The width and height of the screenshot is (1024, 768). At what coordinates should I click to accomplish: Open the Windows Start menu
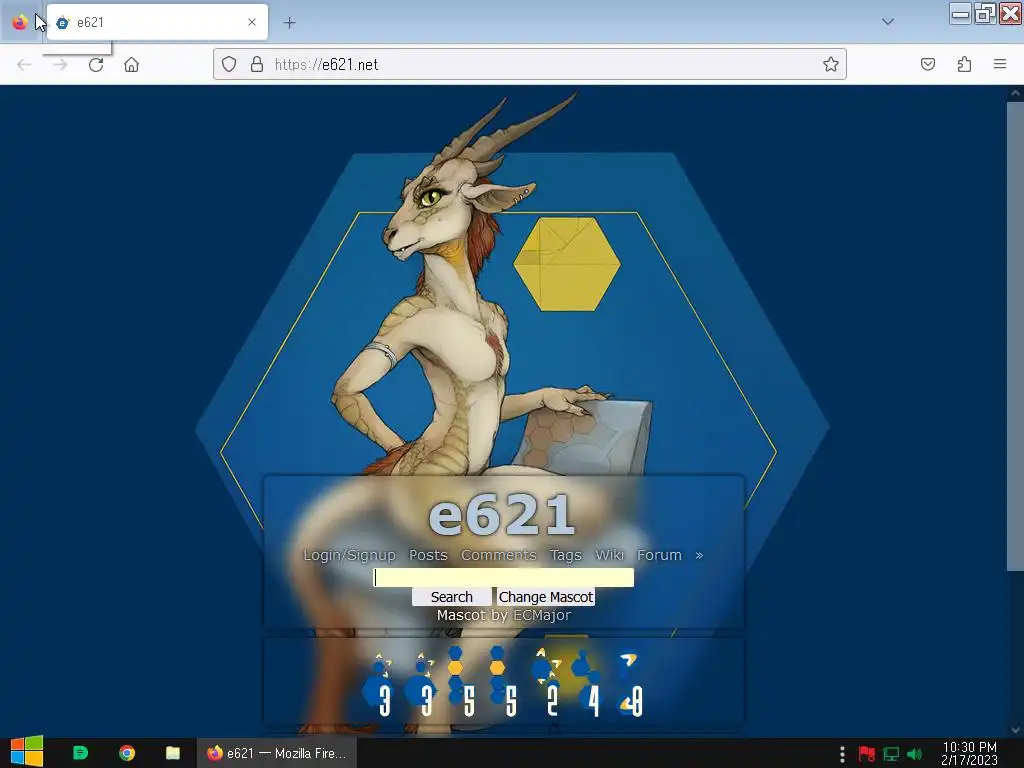point(27,752)
